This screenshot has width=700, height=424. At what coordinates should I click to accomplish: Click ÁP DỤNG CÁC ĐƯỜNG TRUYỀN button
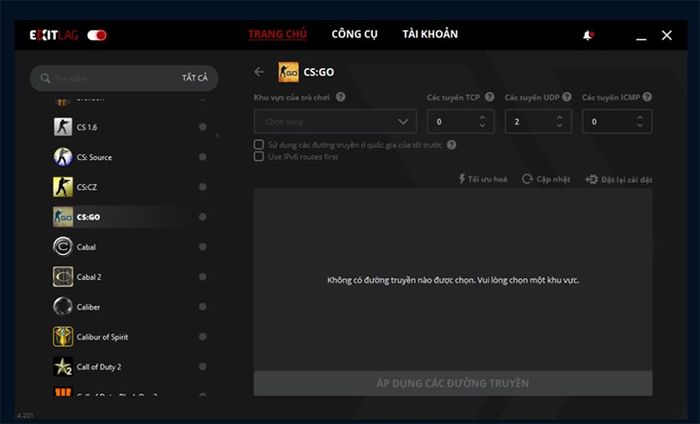453,383
